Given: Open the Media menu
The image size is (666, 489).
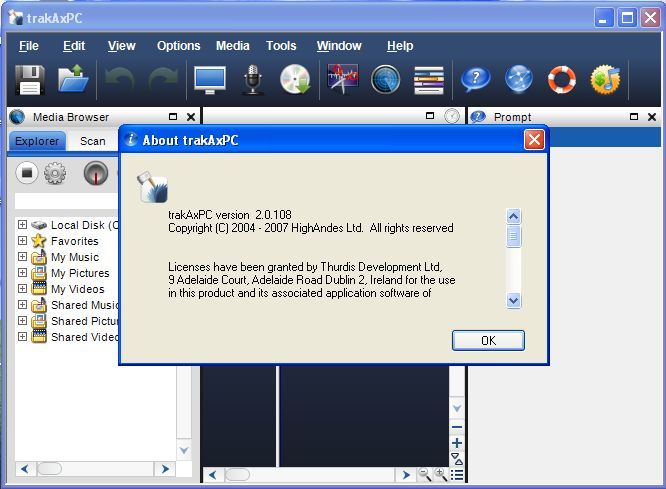Looking at the screenshot, I should pyautogui.click(x=233, y=46).
